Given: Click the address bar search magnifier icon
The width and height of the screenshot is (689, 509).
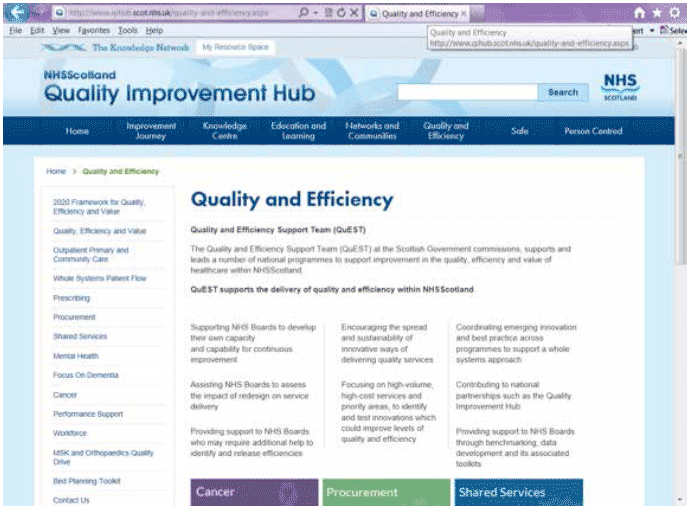Looking at the screenshot, I should (303, 13).
